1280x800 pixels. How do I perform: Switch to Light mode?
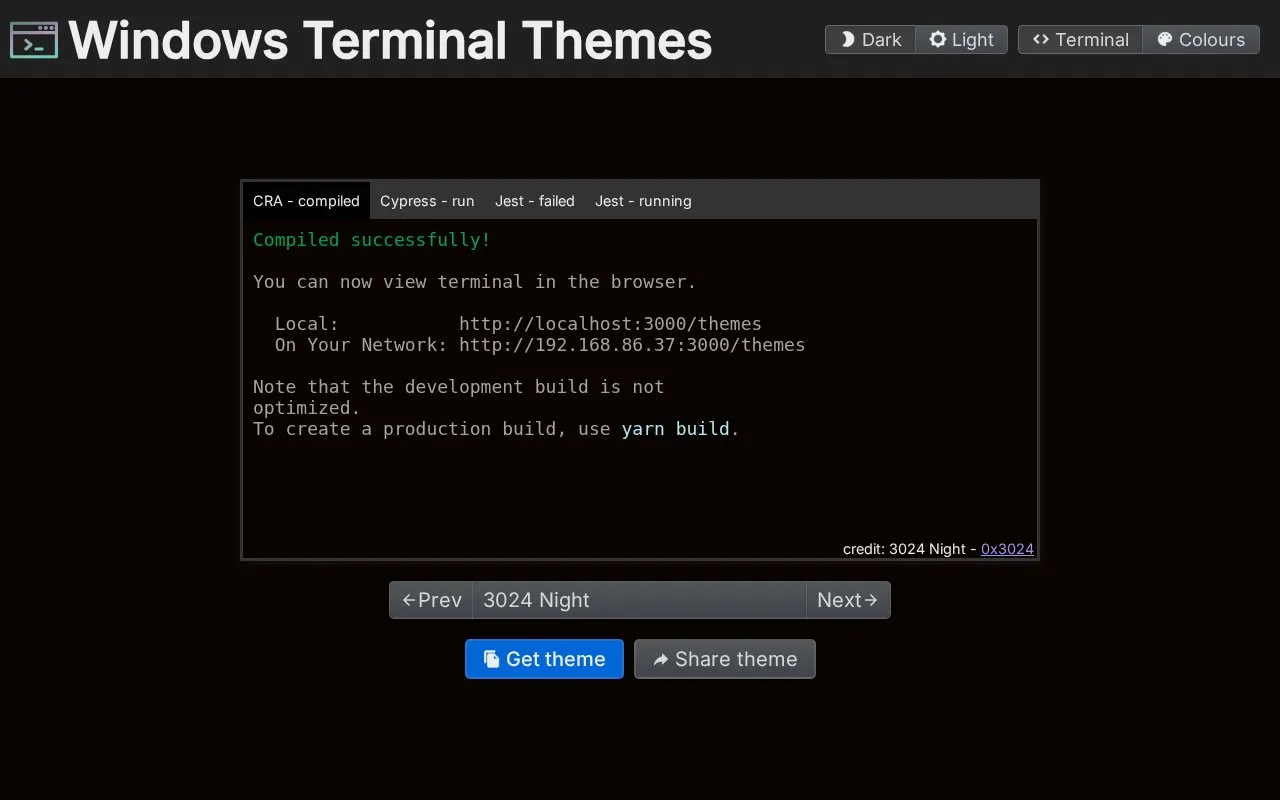(961, 40)
